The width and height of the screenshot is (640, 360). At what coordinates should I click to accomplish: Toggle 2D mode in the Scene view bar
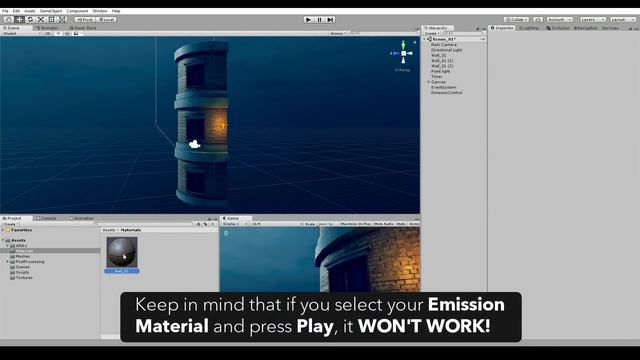click(x=48, y=33)
